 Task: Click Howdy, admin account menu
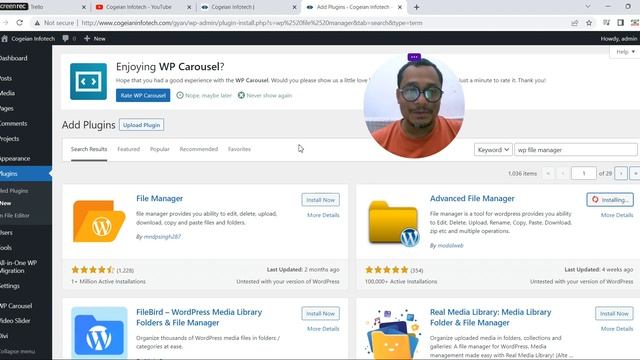(x=619, y=39)
